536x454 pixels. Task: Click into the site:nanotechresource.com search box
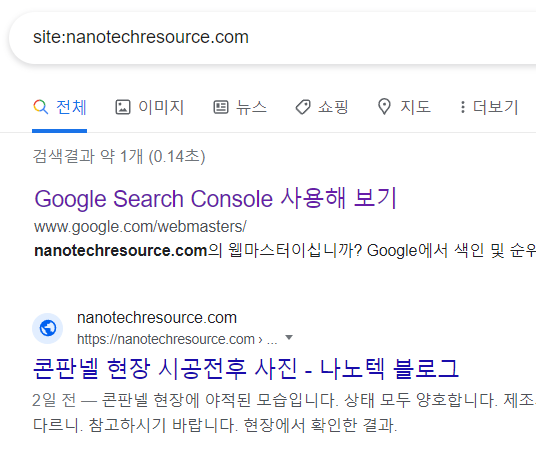point(273,38)
